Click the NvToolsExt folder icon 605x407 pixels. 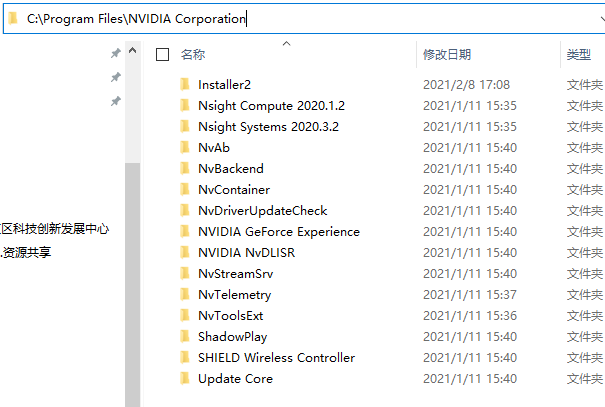coord(185,316)
